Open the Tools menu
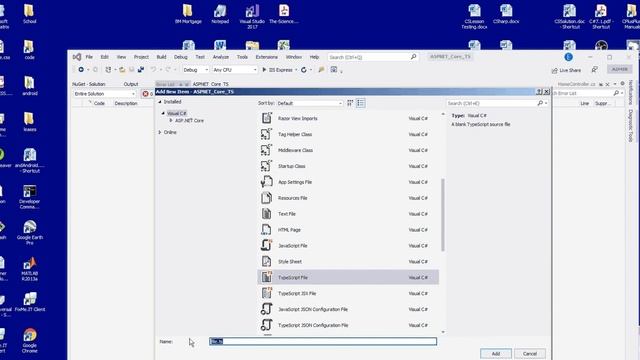Screen dimensions: 640x360 coord(242,57)
